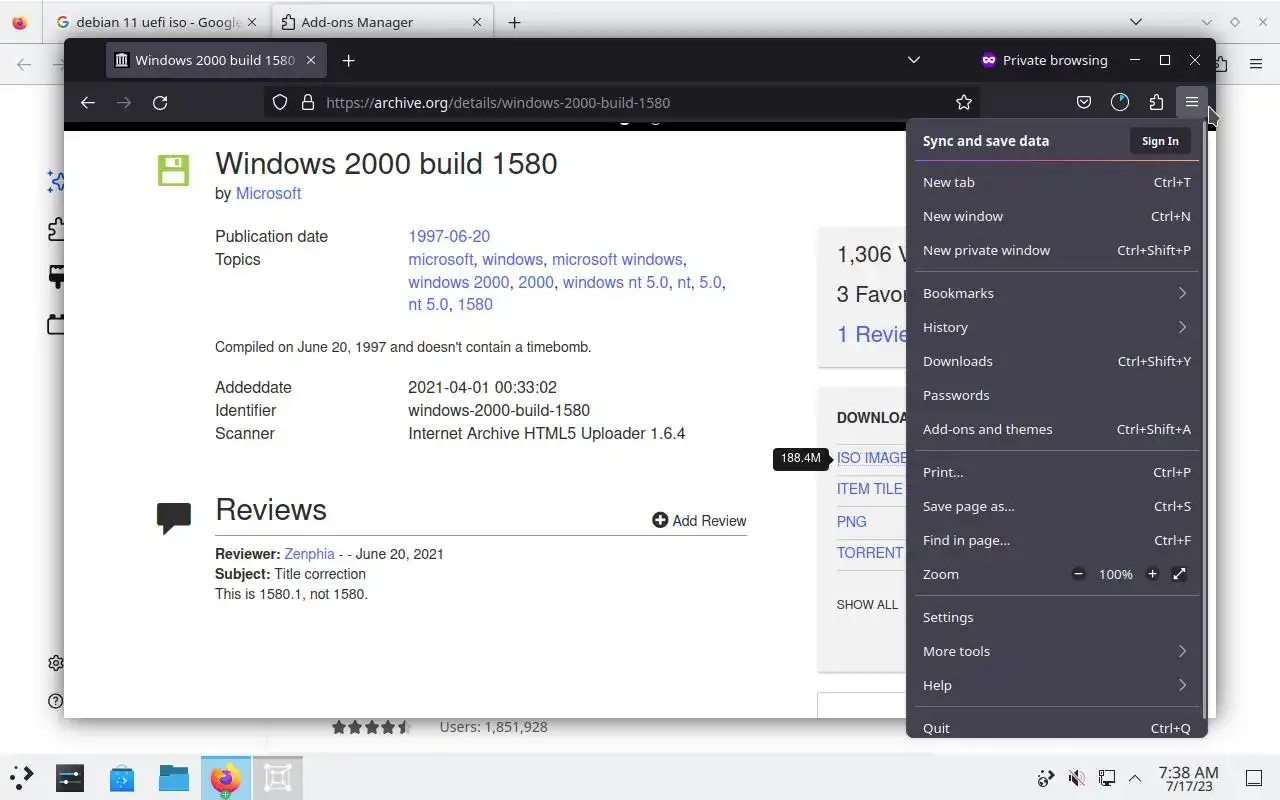Click the 1580 topic link

[475, 304]
